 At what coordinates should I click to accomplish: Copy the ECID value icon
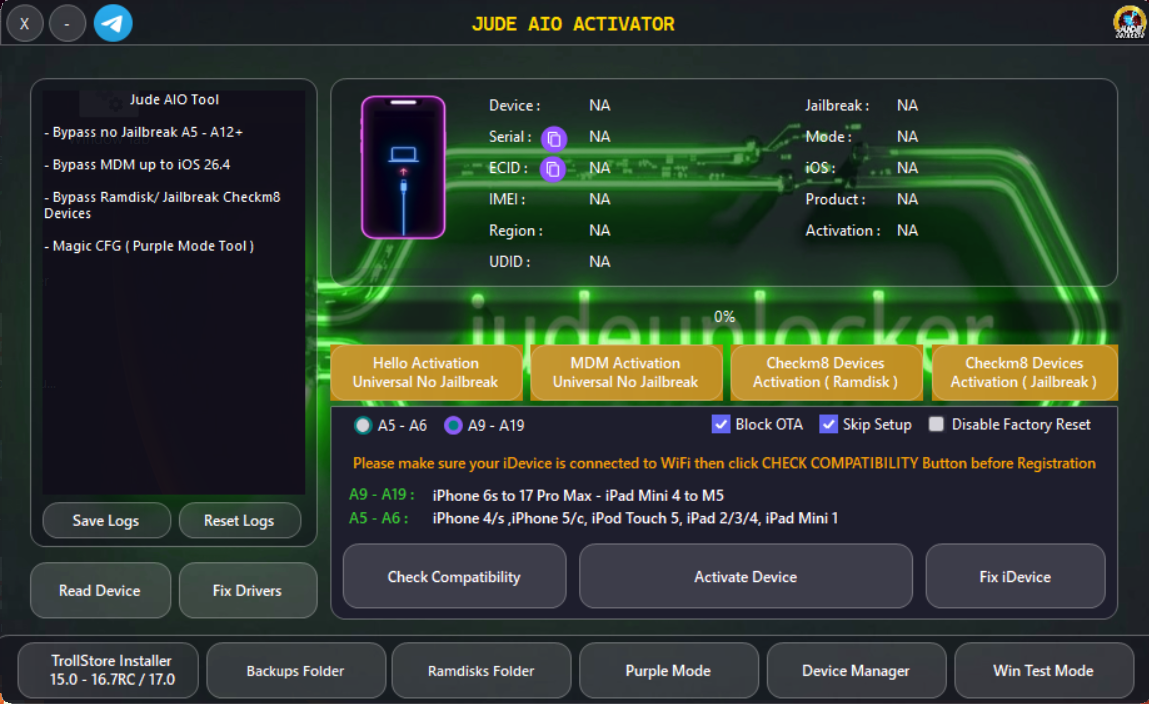553,169
